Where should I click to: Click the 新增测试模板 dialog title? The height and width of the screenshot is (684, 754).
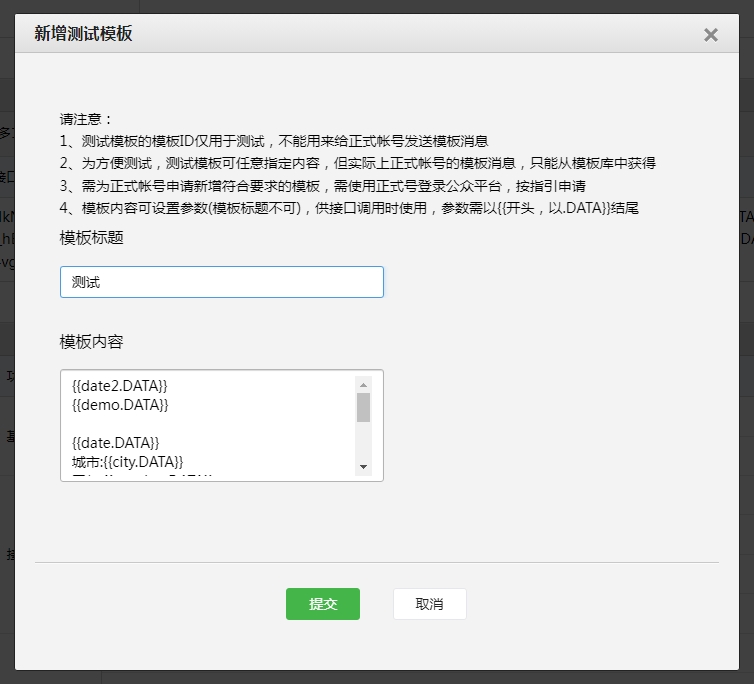click(83, 34)
